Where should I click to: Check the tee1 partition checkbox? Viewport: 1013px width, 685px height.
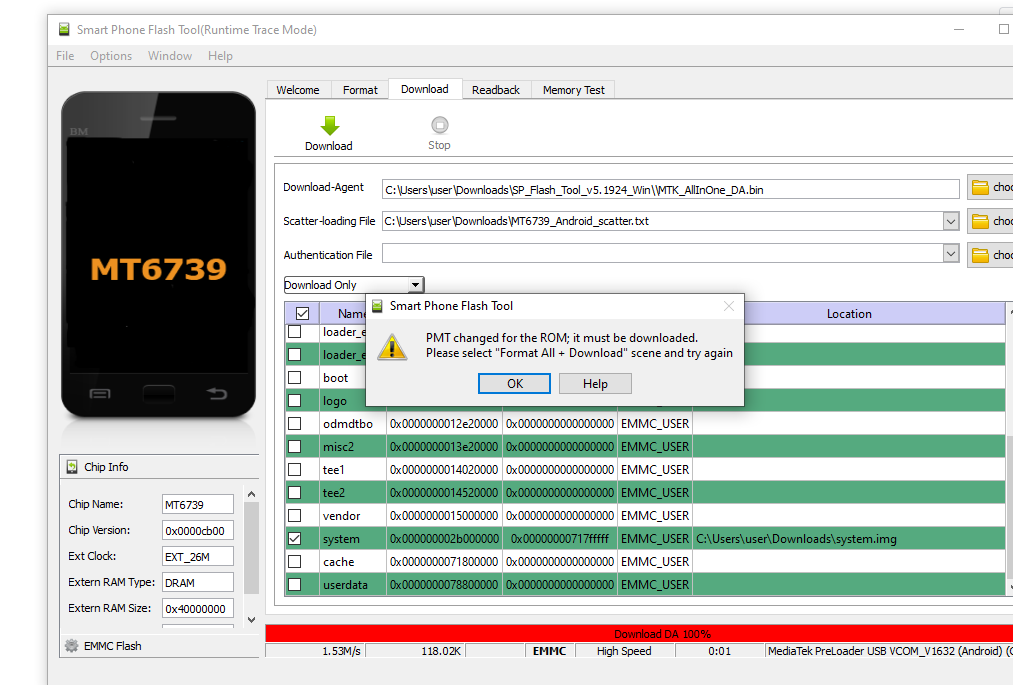tap(295, 469)
